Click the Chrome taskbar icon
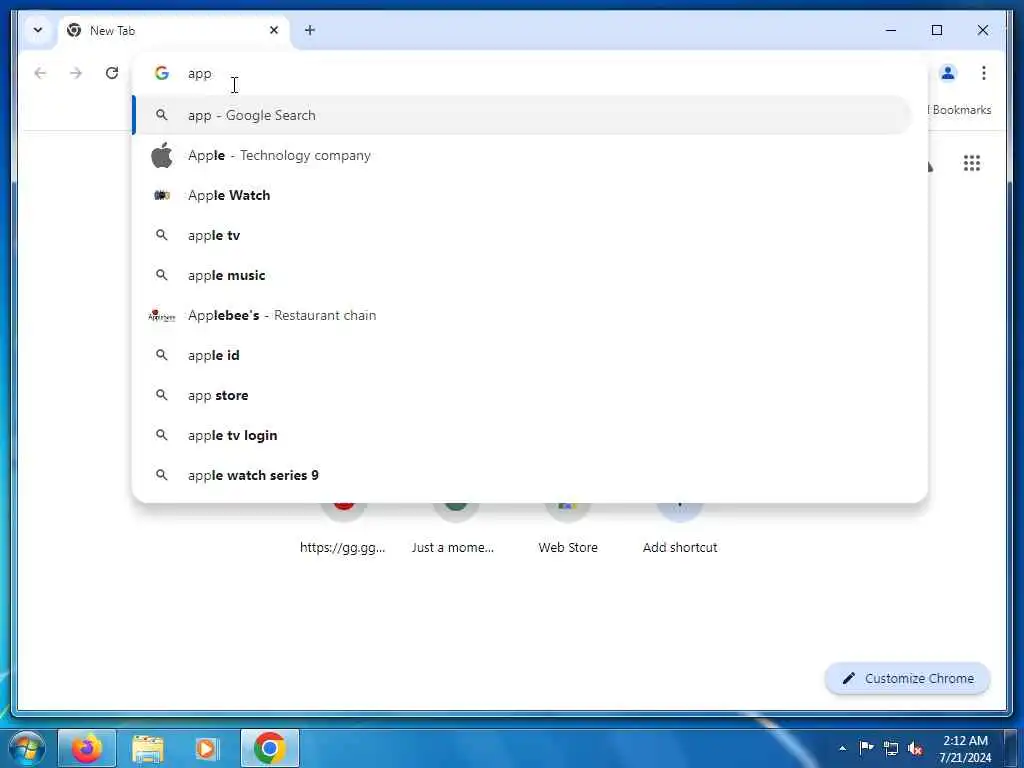Viewport: 1024px width, 768px height. [270, 748]
